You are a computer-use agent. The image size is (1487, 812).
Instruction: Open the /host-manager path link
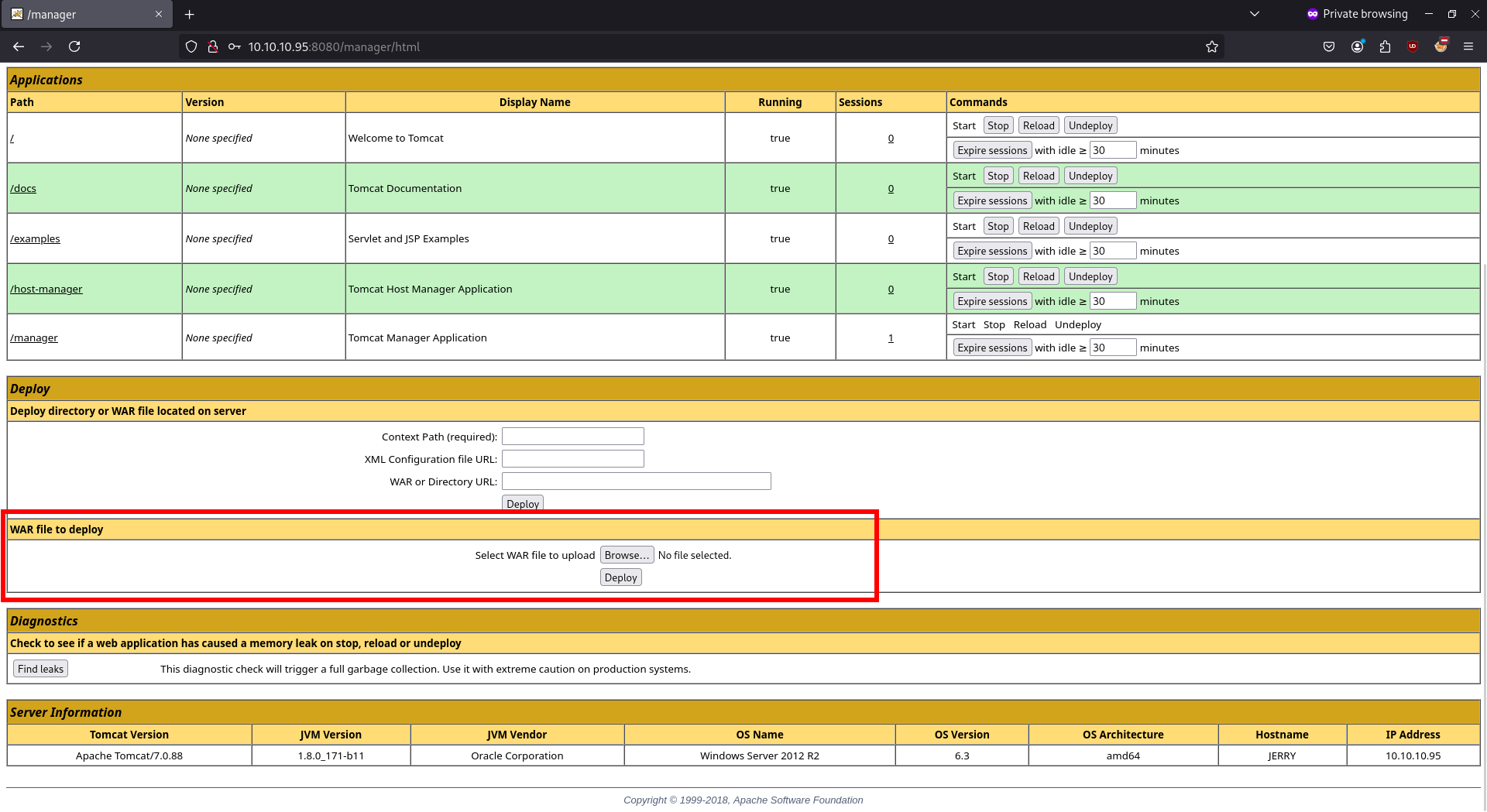[46, 289]
